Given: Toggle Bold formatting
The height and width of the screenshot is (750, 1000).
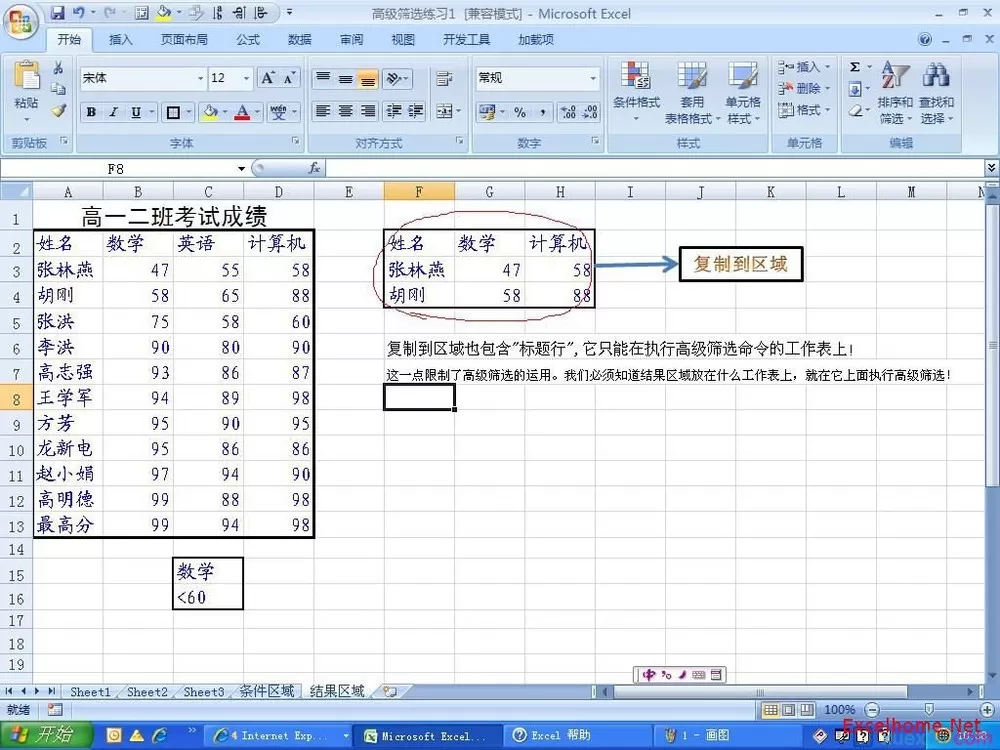Looking at the screenshot, I should click(x=91, y=112).
